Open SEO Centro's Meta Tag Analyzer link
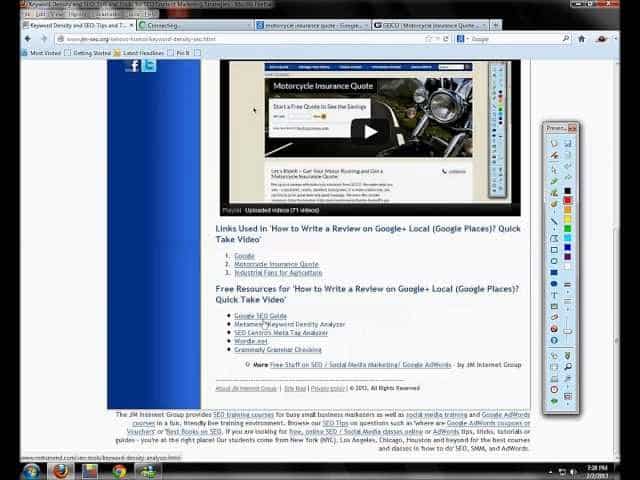Image resolution: width=640 pixels, height=480 pixels. tap(281, 333)
